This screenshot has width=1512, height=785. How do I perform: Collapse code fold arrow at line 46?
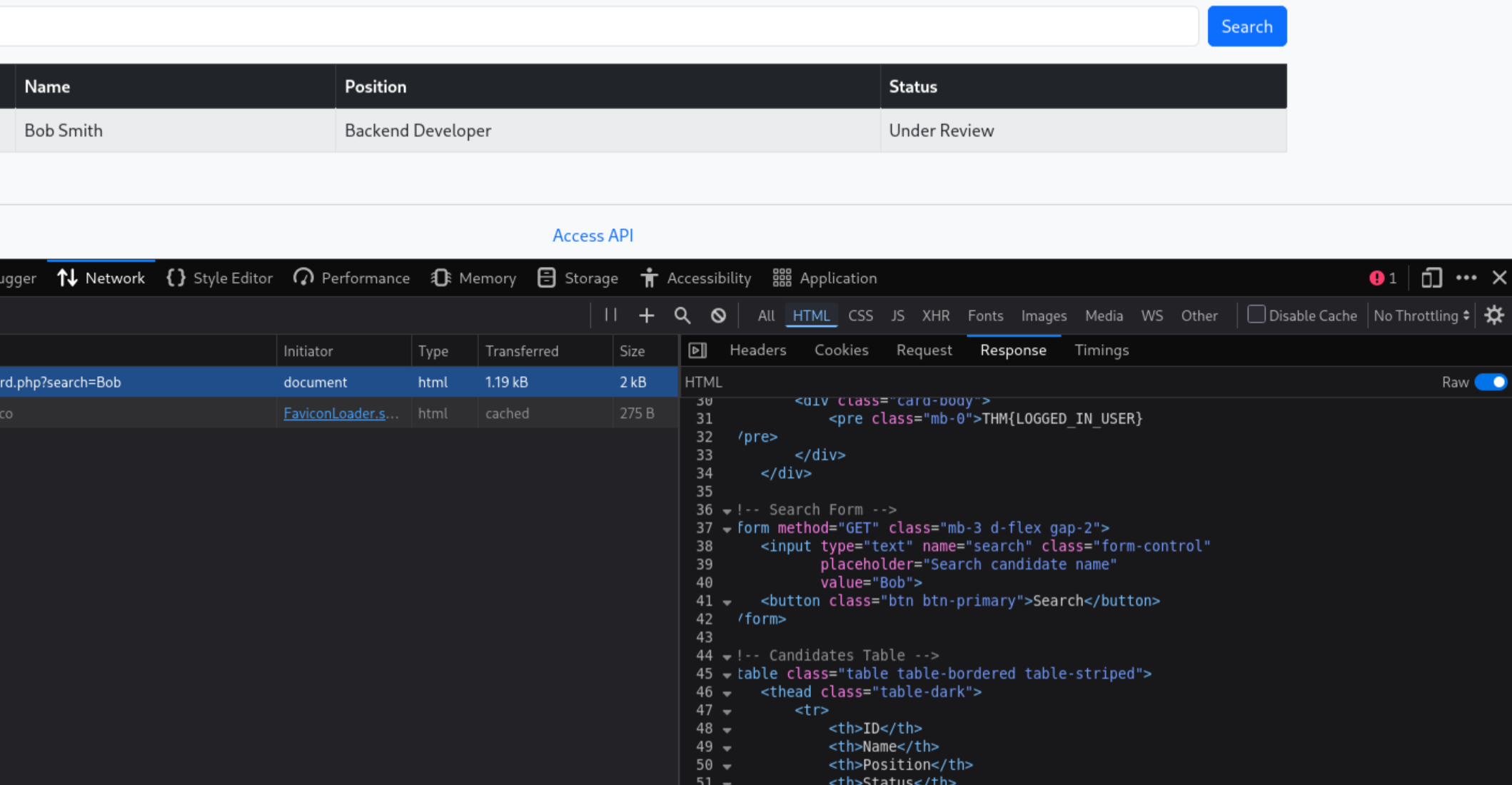tap(727, 693)
